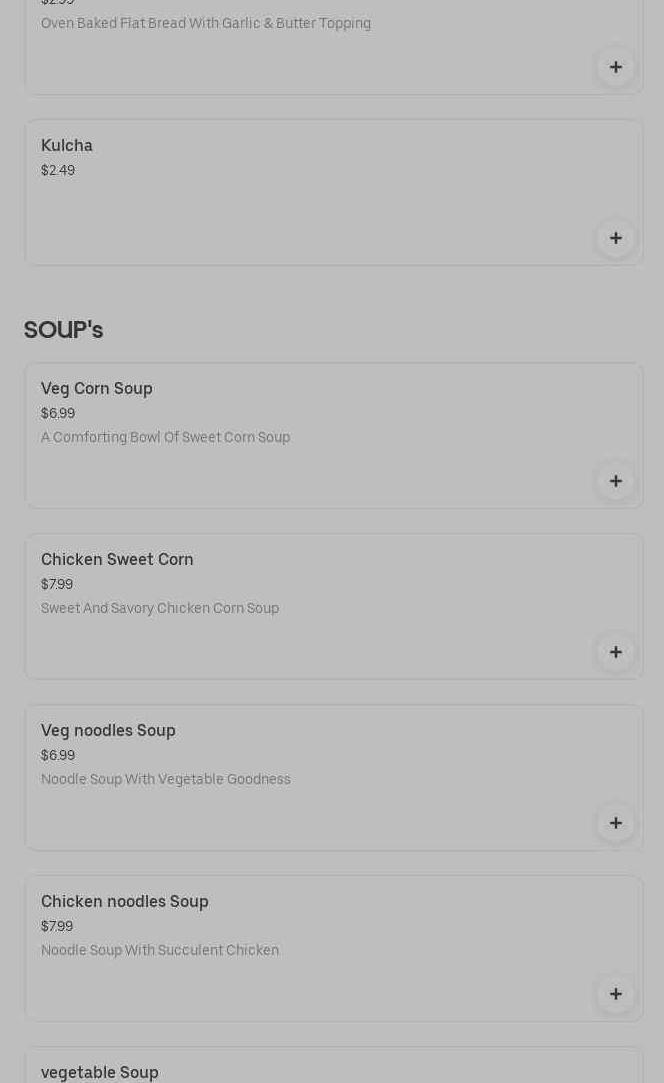Viewport: 664px width, 1083px height.
Task: Click the Chicken noodles Soup title
Action: click(125, 902)
